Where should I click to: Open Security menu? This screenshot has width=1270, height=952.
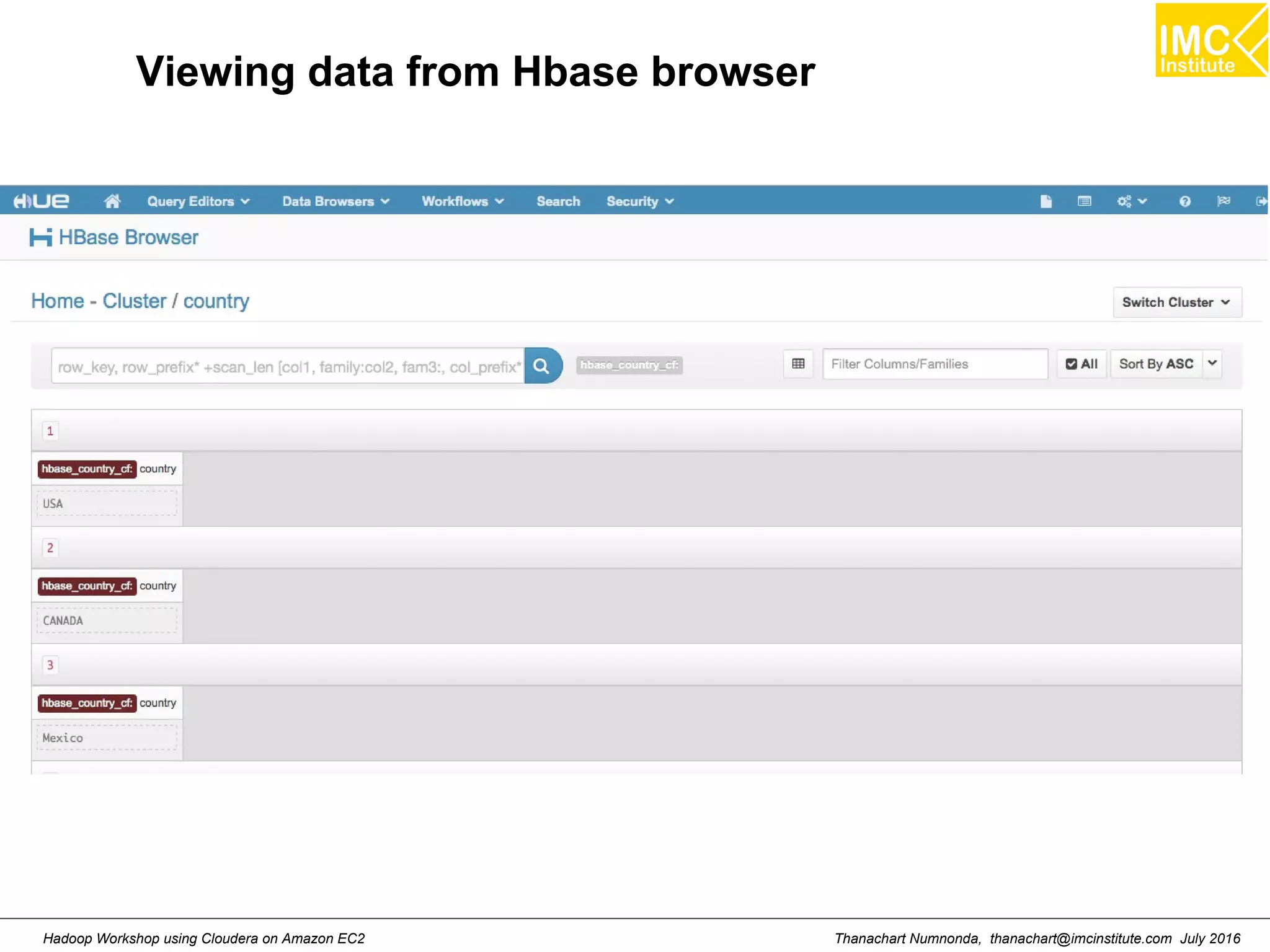[640, 201]
